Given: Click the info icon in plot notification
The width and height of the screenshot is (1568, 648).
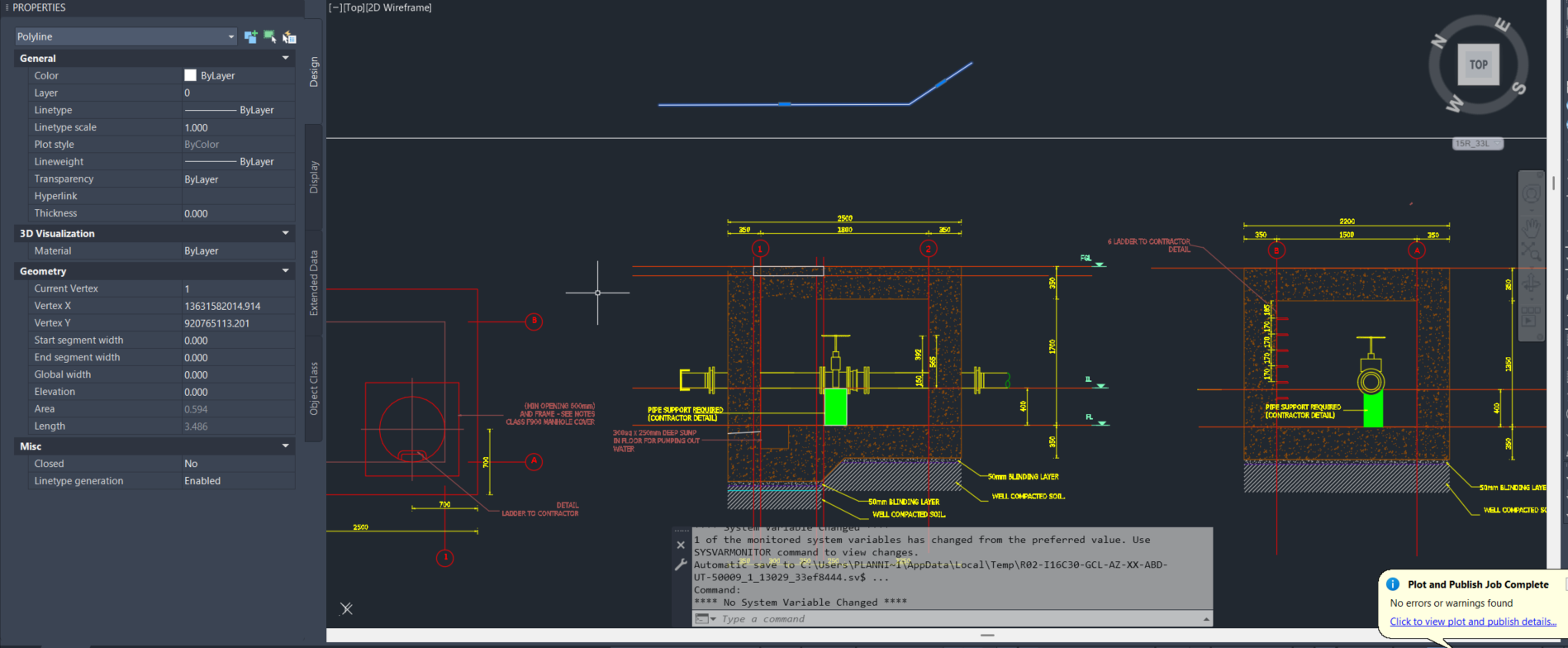Looking at the screenshot, I should click(1393, 584).
